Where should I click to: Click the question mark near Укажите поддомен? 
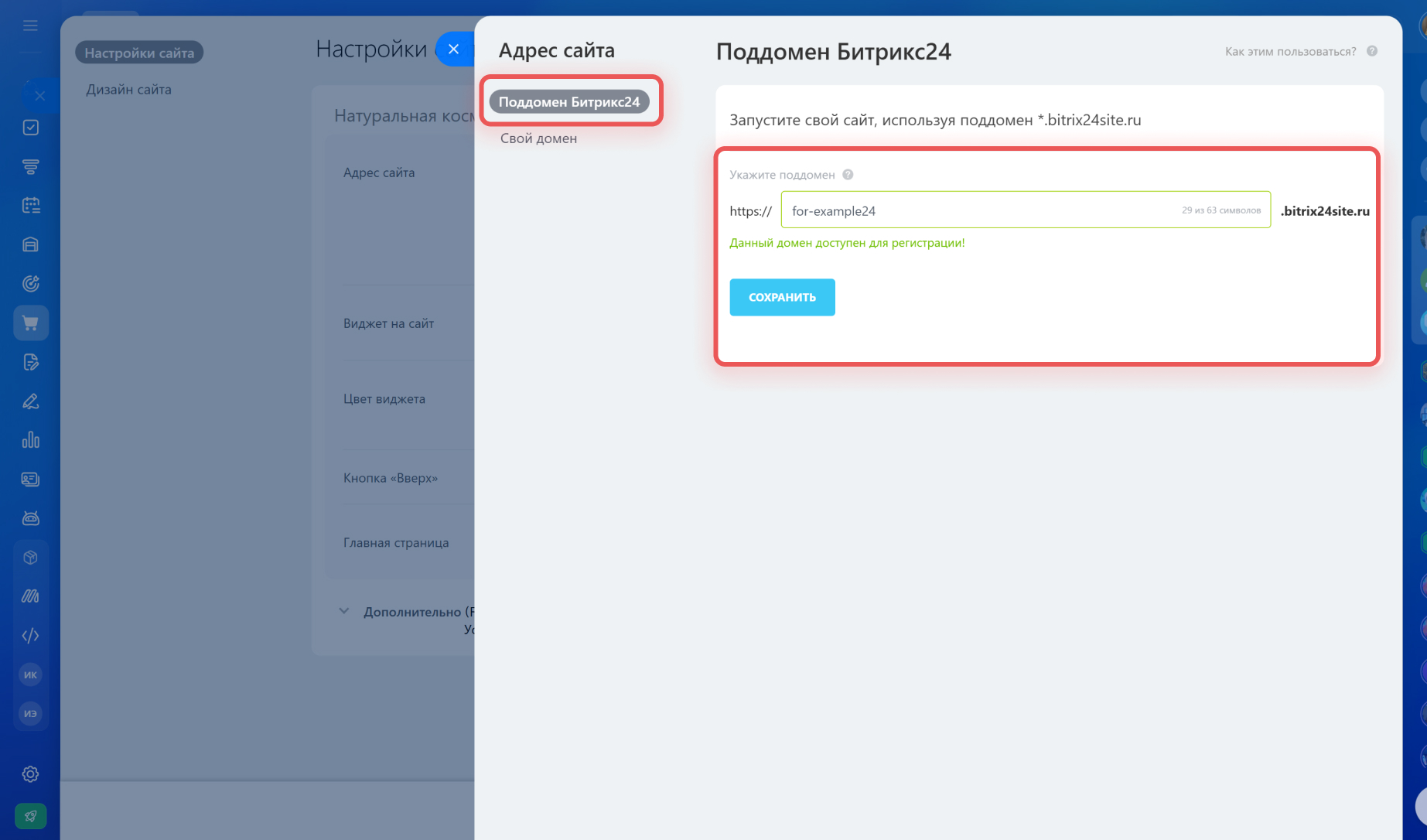(x=848, y=175)
